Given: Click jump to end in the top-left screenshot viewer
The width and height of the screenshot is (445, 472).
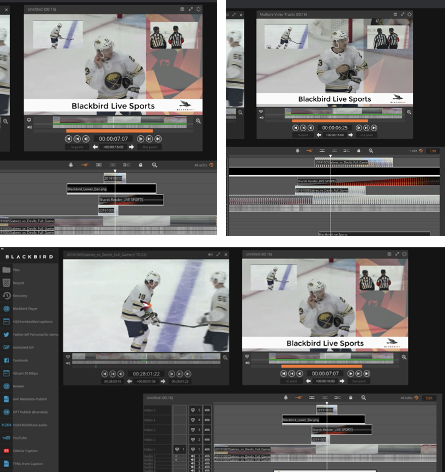Looking at the screenshot, I should 158,139.
